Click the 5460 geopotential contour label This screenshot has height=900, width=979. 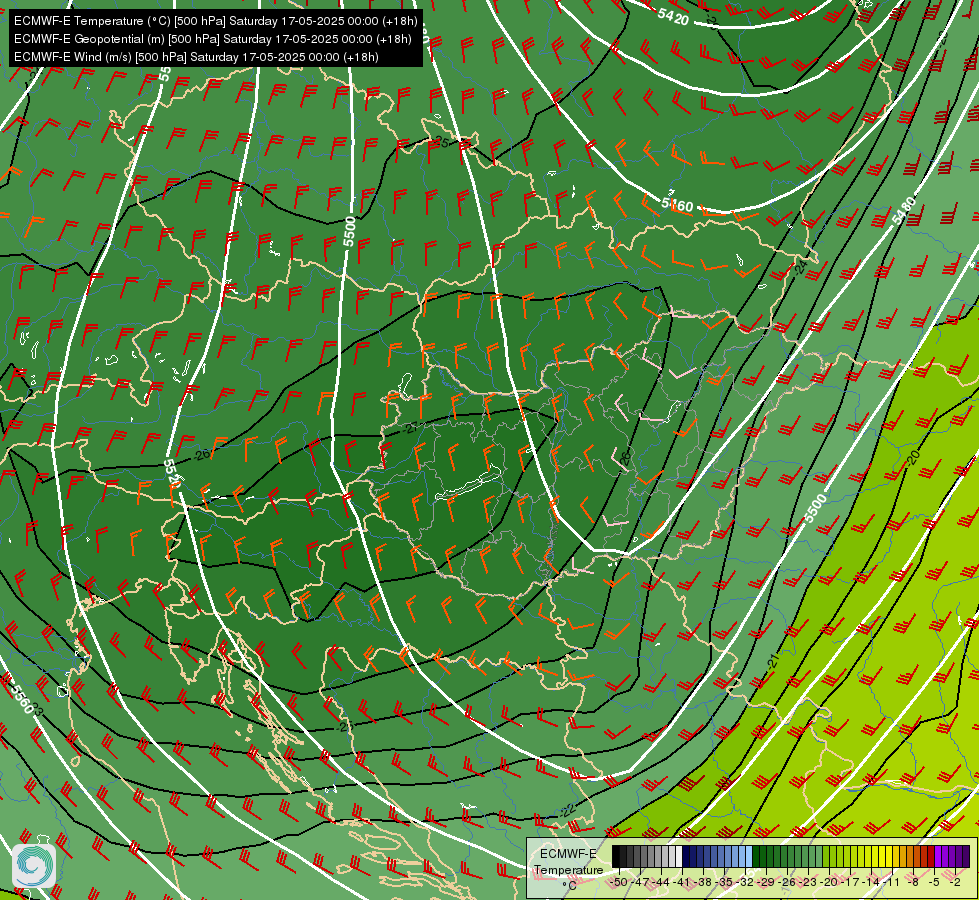[x=677, y=204]
